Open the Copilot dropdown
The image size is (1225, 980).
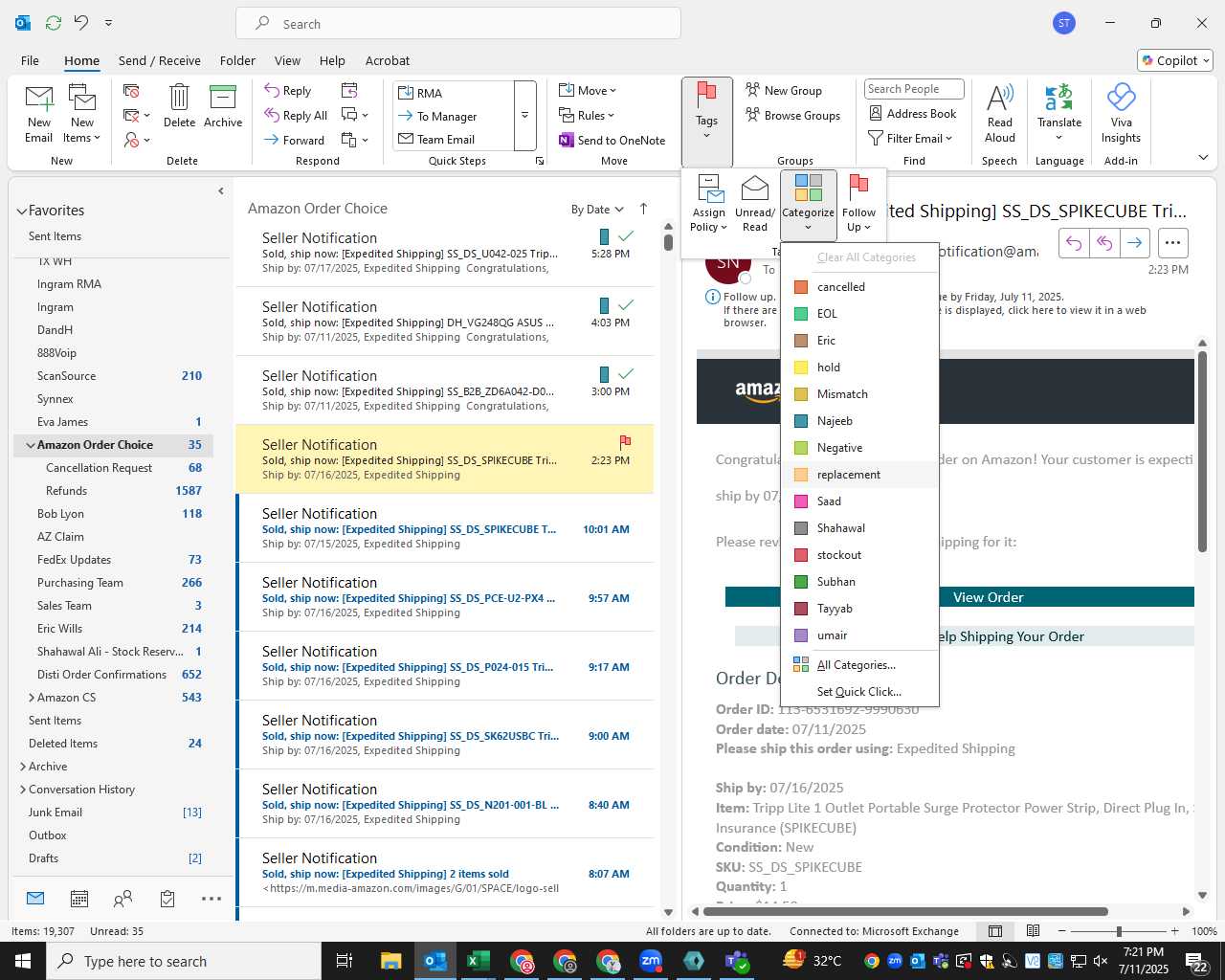click(1176, 60)
